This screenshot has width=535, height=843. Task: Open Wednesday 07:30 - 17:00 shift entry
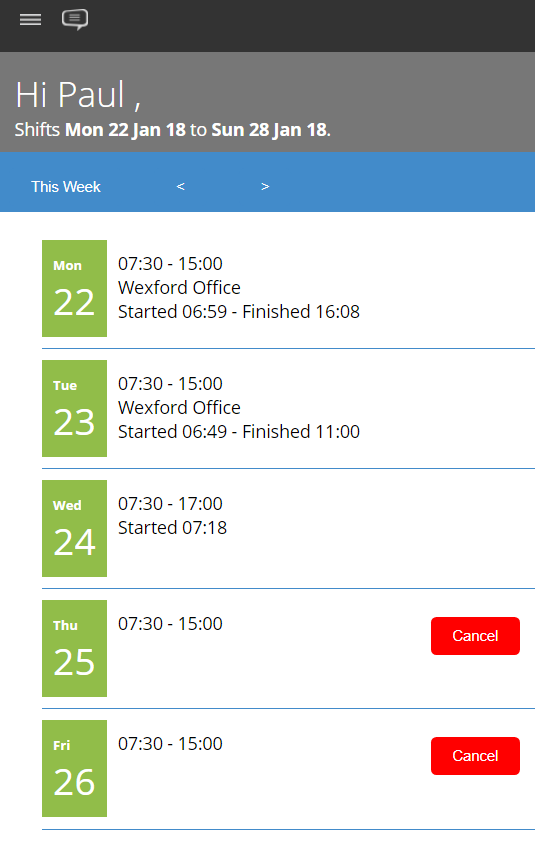click(x=288, y=528)
